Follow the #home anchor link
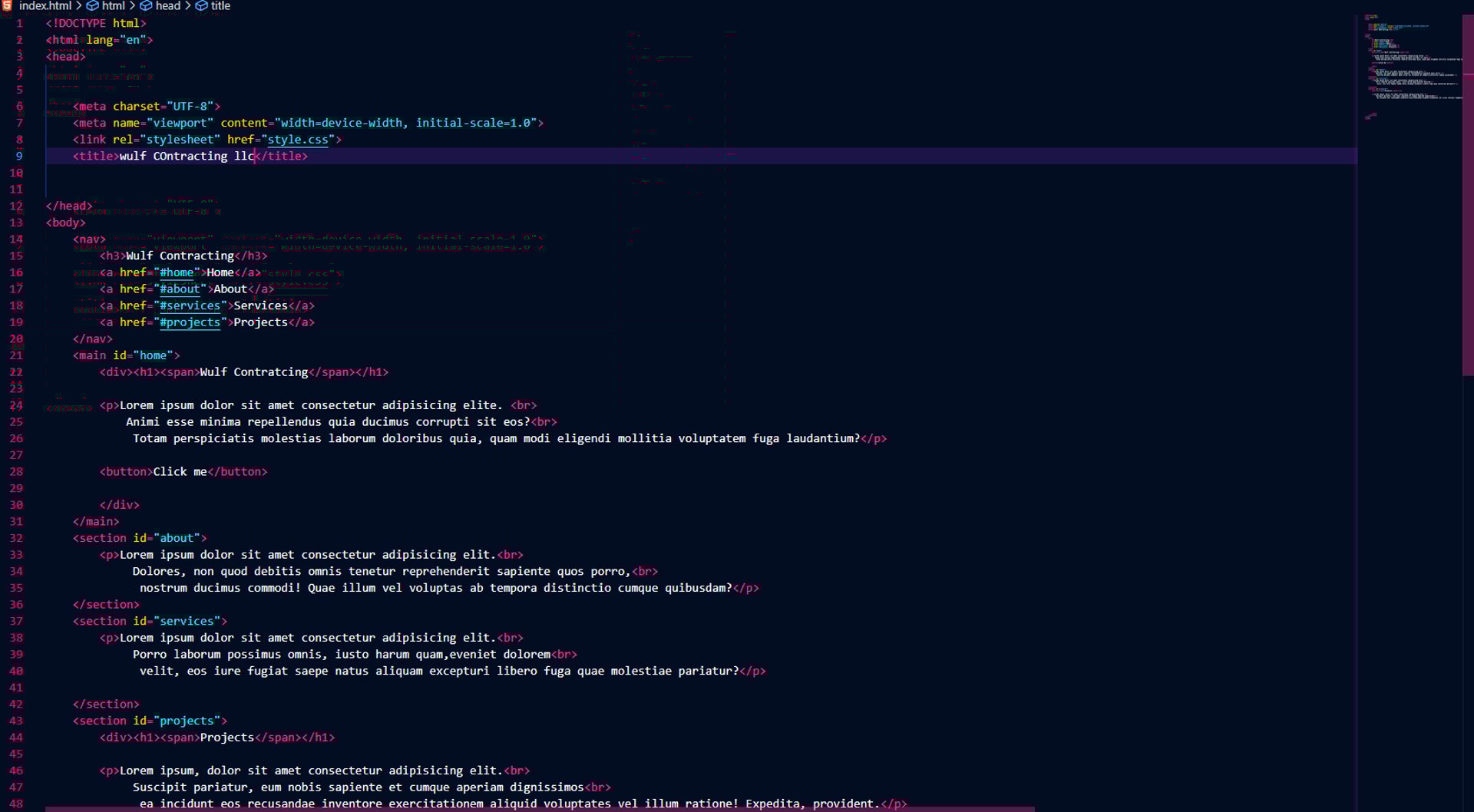The width and height of the screenshot is (1474, 812). (x=177, y=272)
